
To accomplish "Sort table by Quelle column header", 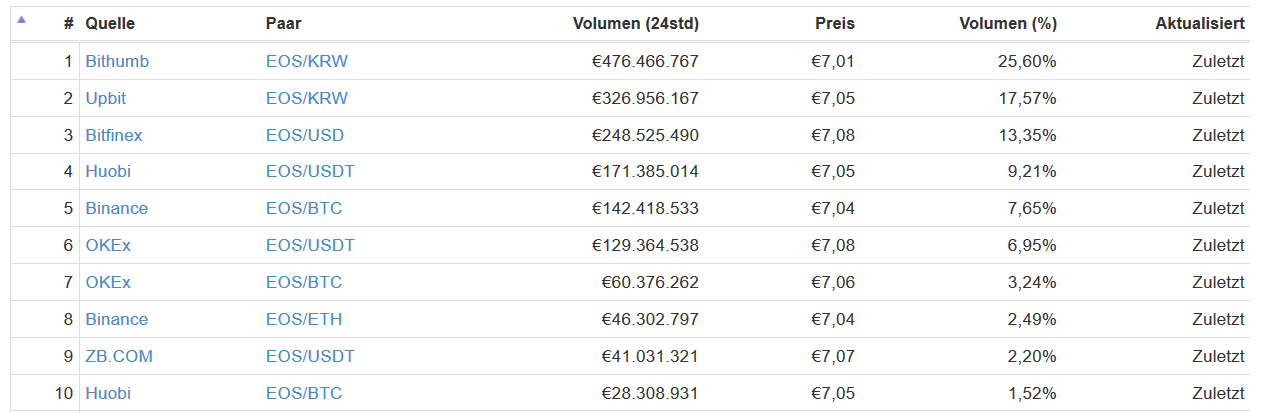I will 110,23.
